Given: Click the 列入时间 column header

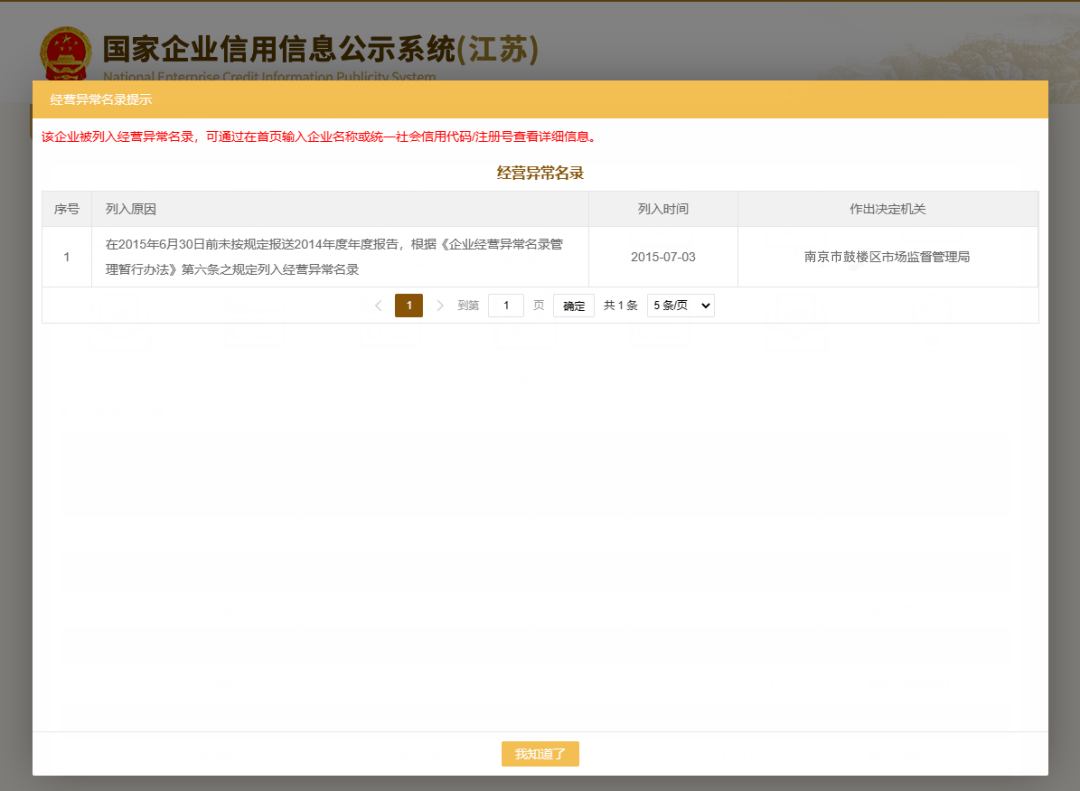Looking at the screenshot, I should pos(664,209).
